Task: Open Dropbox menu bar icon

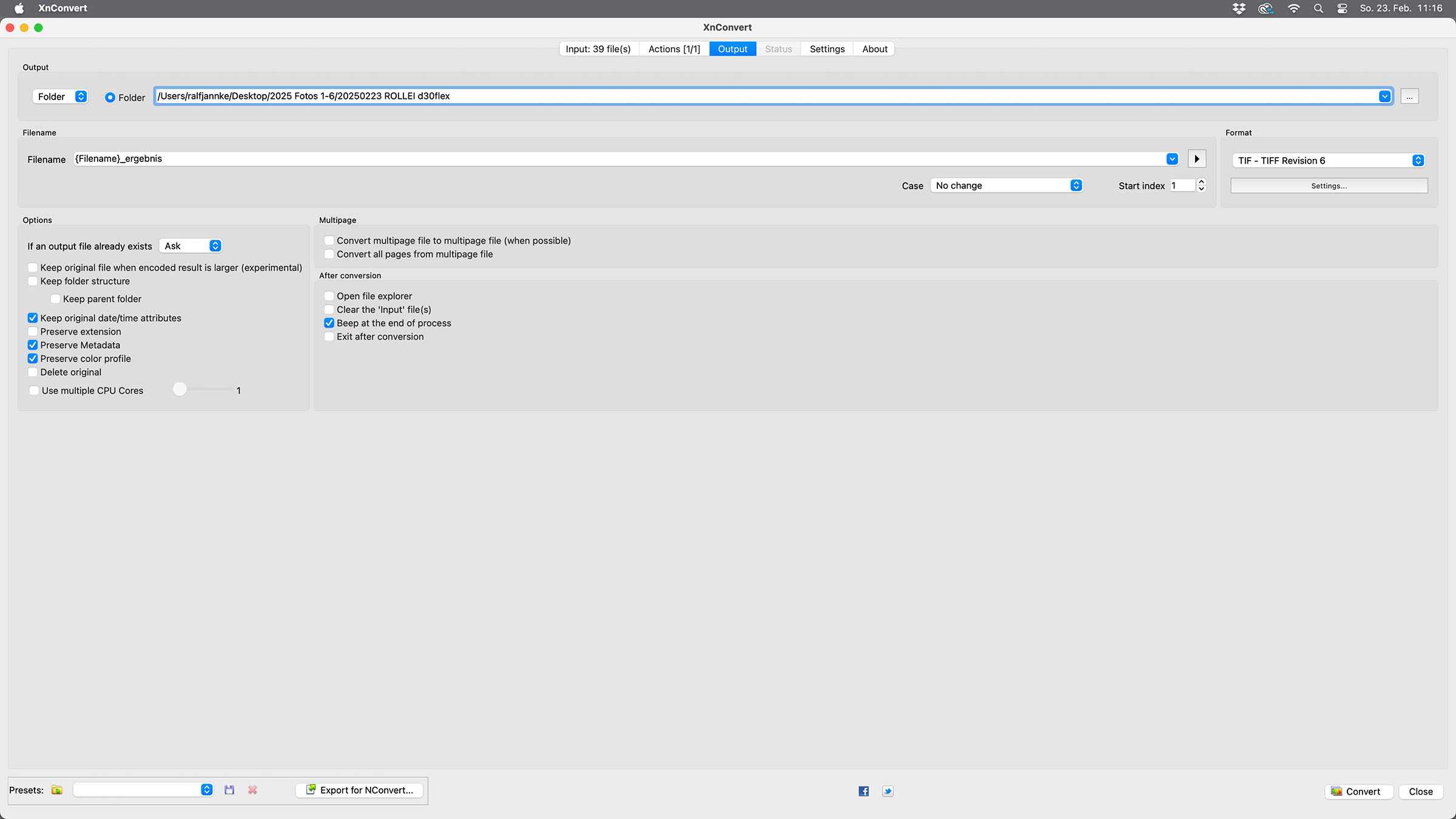Action: point(1239,8)
